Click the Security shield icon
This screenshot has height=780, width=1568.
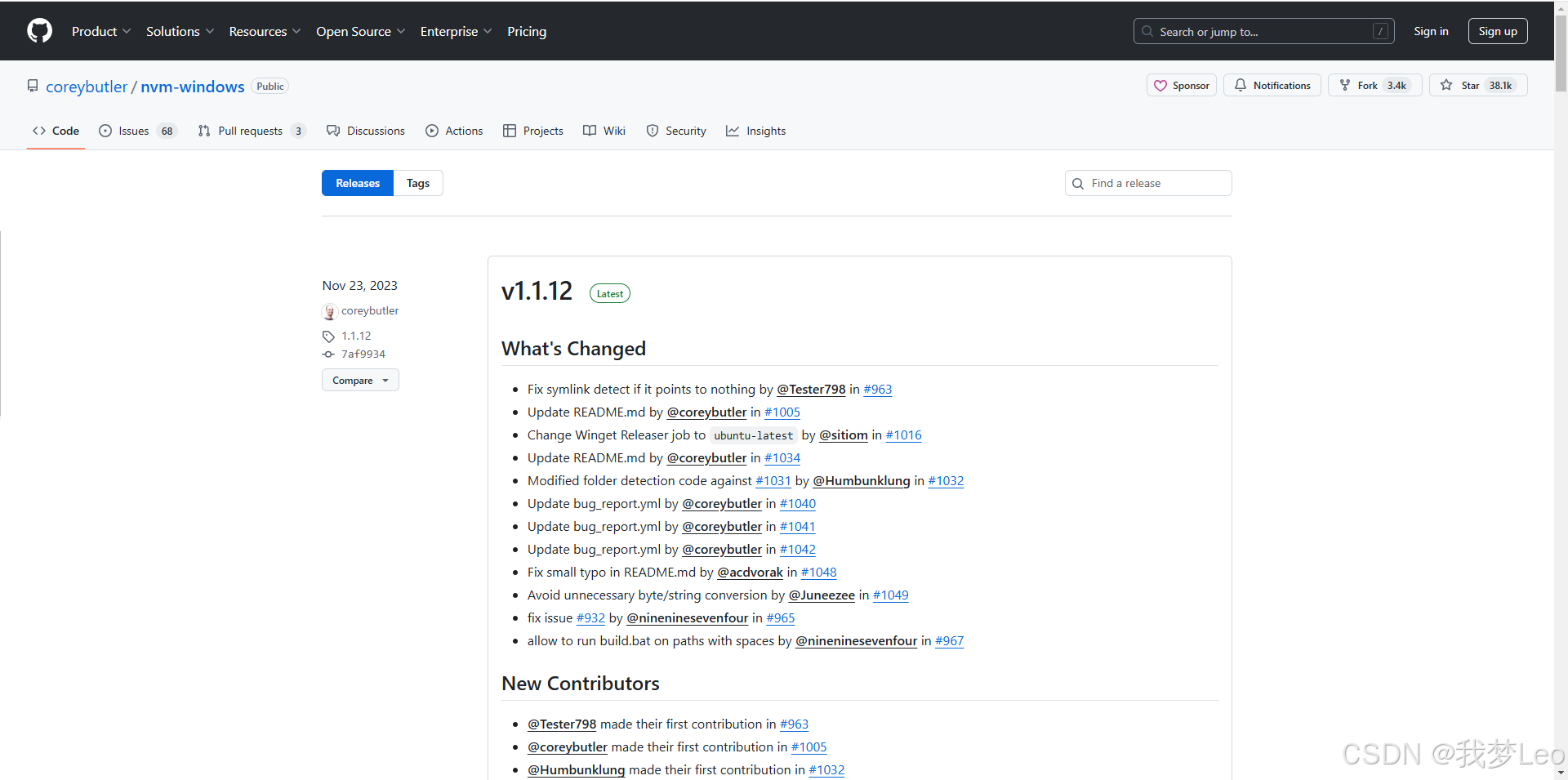click(653, 131)
